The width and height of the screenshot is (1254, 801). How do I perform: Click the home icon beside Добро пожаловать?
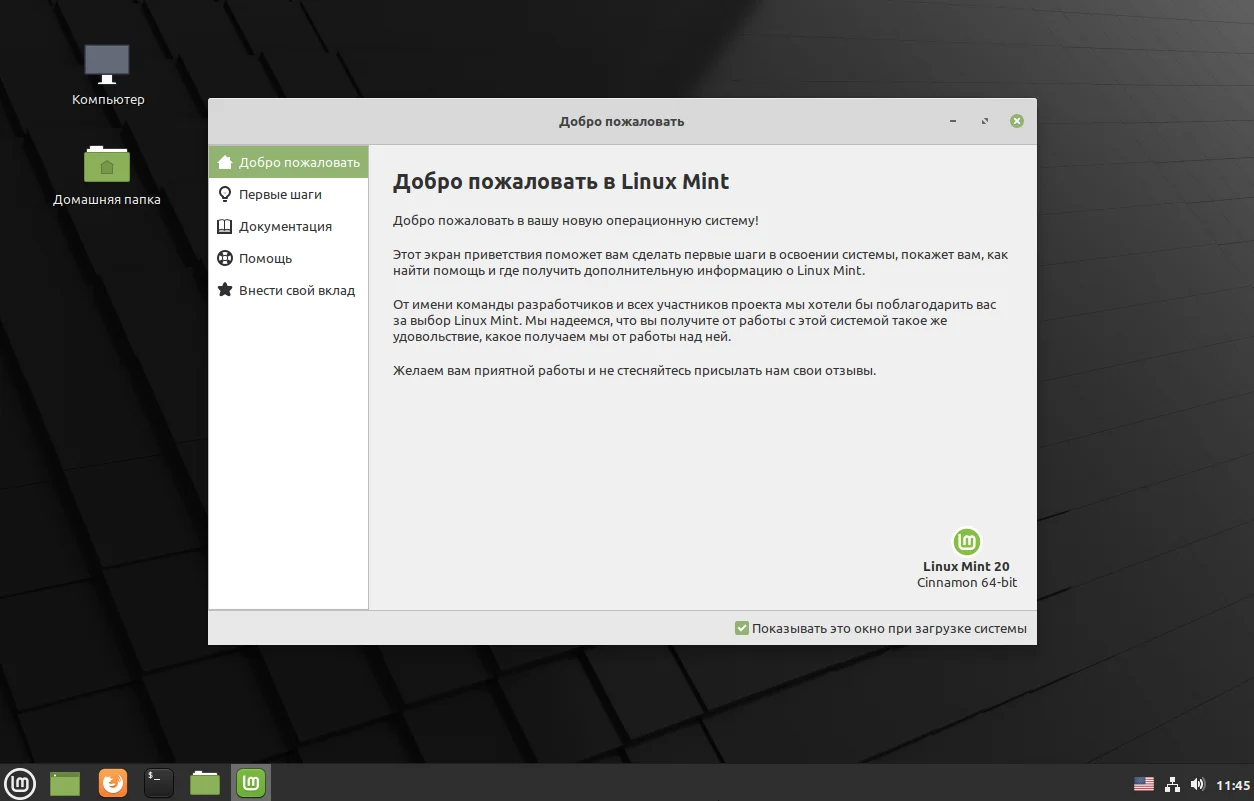pyautogui.click(x=225, y=162)
